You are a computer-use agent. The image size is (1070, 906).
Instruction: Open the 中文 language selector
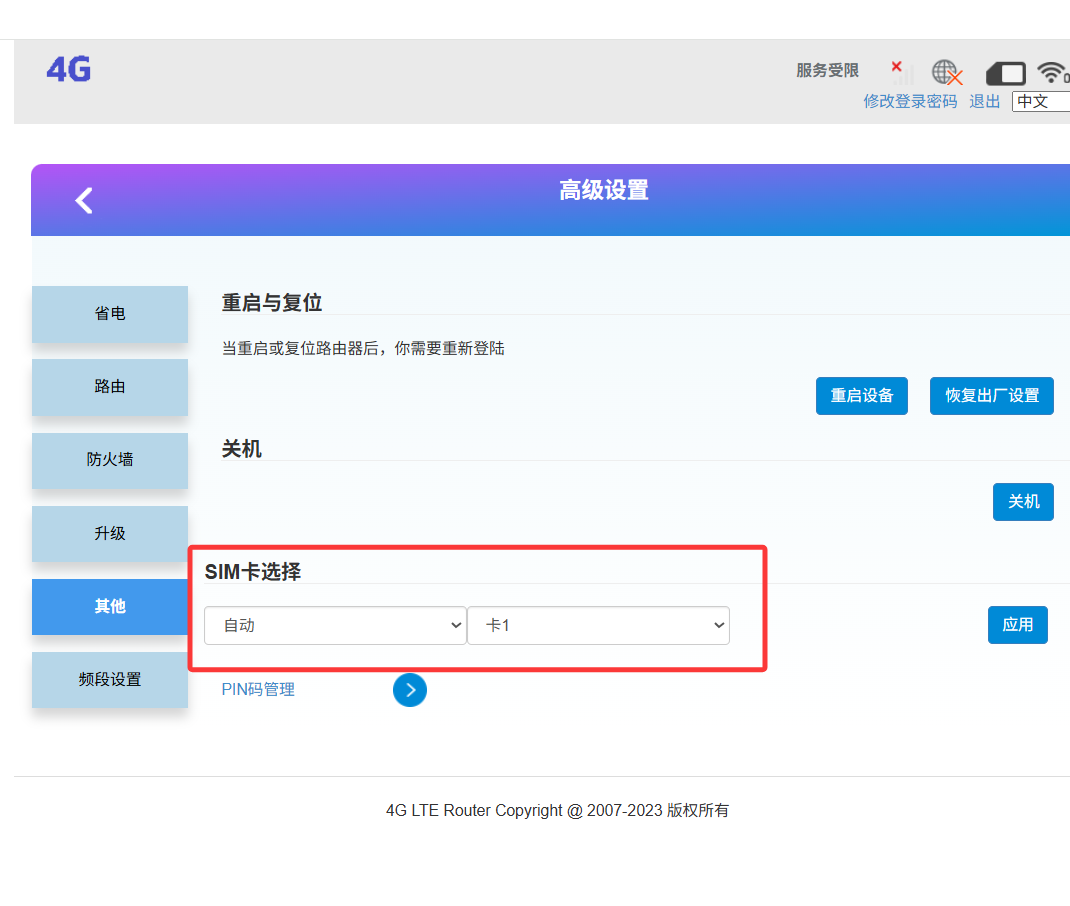[1040, 101]
